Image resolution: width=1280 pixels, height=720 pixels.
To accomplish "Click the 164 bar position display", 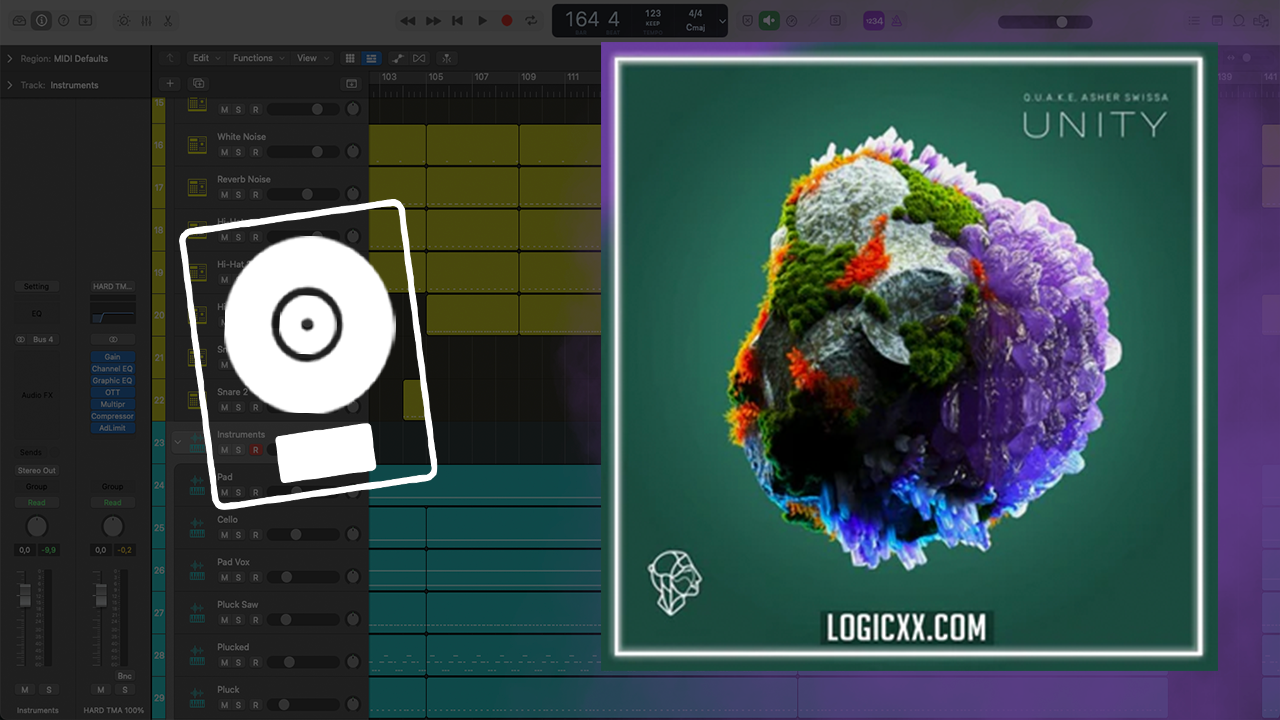I will (x=582, y=19).
